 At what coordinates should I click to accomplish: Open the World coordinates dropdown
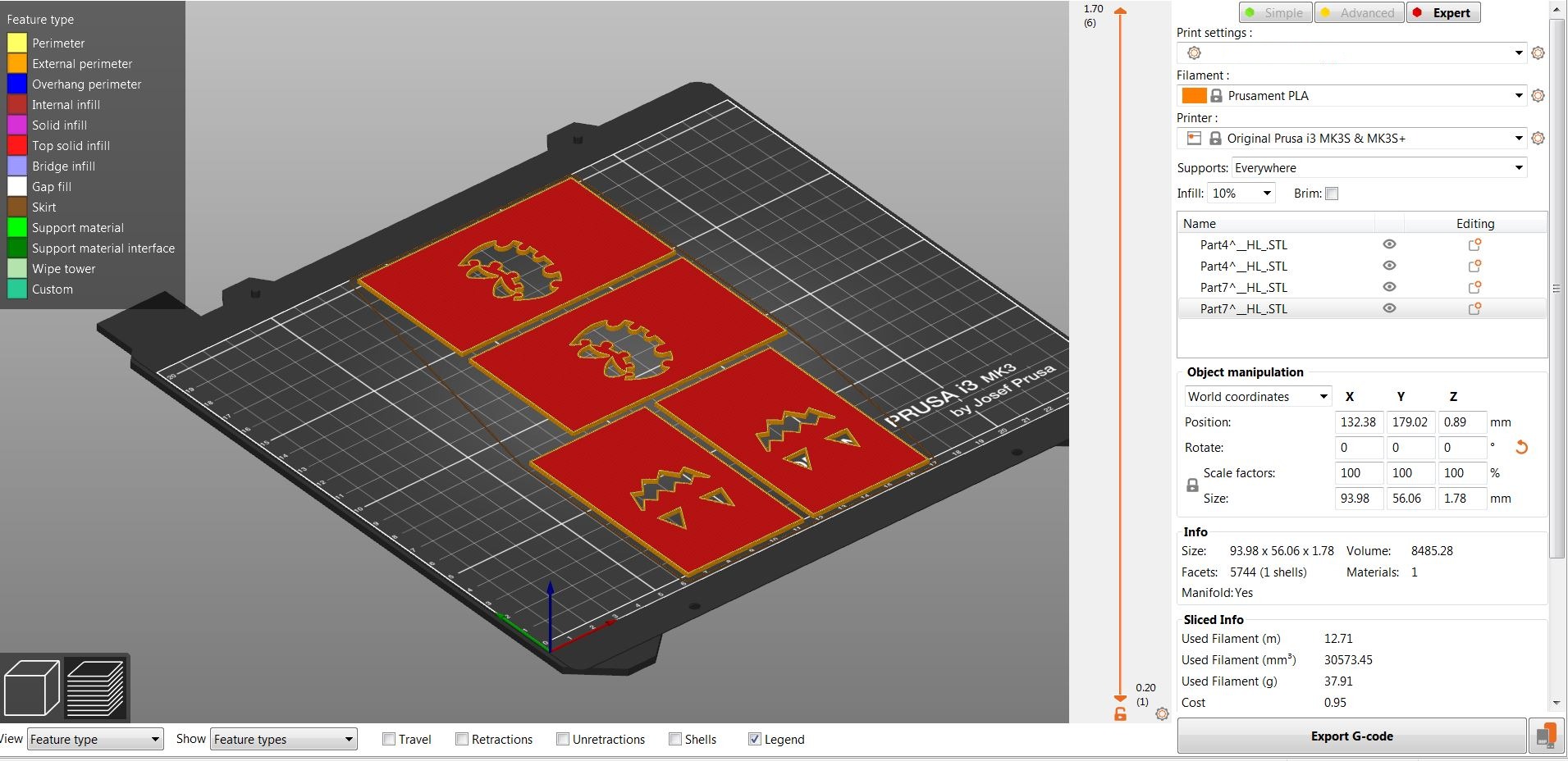point(1258,397)
